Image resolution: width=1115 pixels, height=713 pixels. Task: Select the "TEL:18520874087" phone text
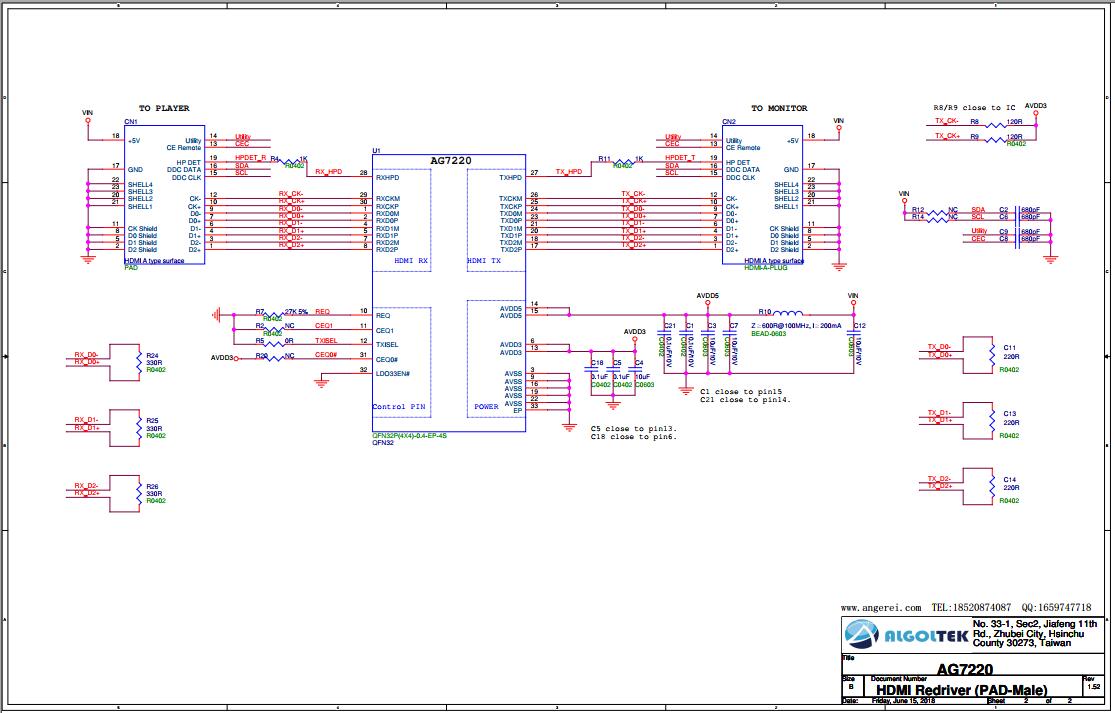971,608
